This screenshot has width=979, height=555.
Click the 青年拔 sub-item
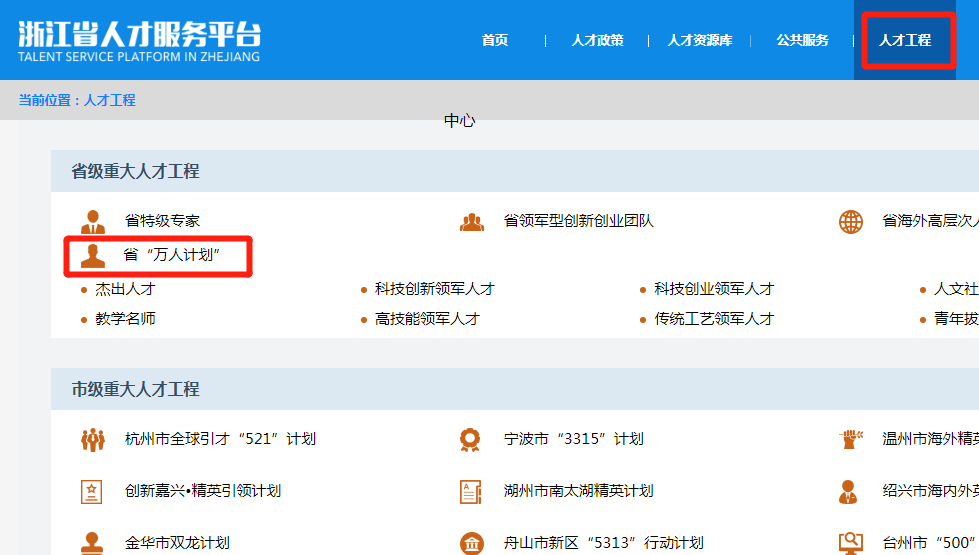pos(956,319)
